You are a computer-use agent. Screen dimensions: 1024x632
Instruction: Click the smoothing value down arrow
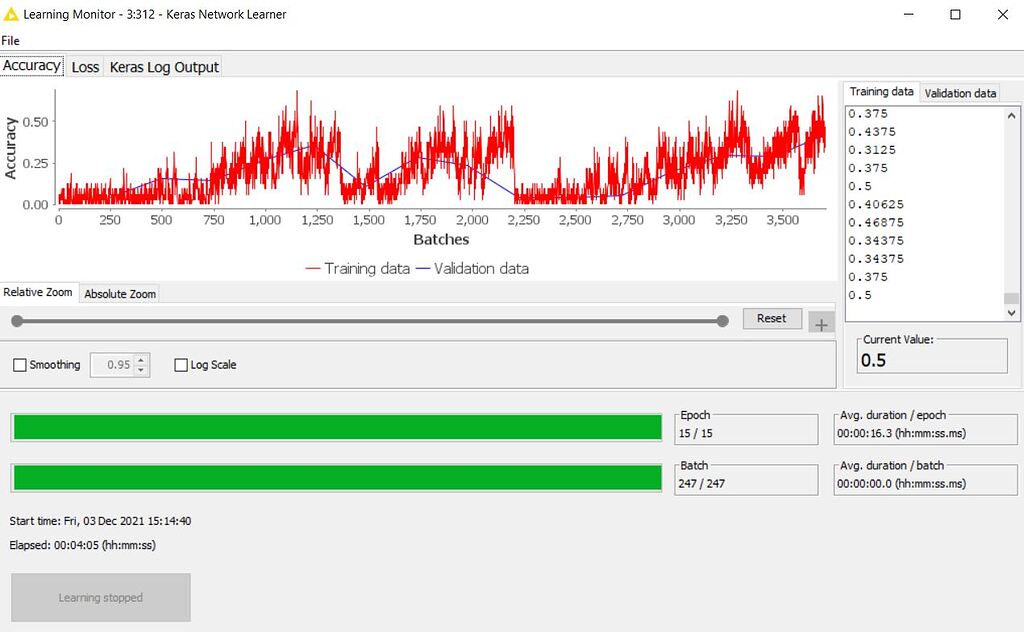pos(141,369)
